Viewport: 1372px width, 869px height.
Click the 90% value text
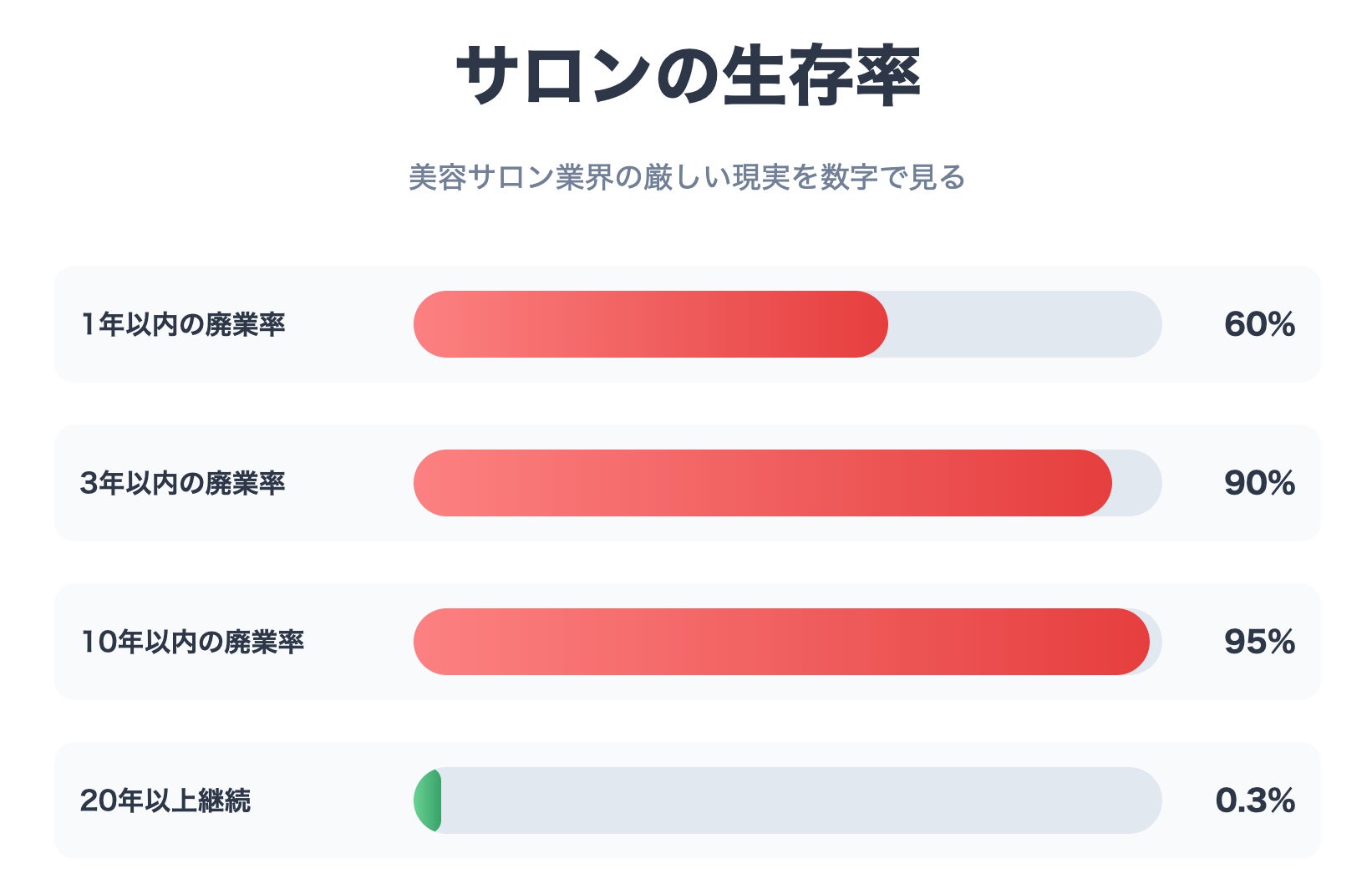1259,483
